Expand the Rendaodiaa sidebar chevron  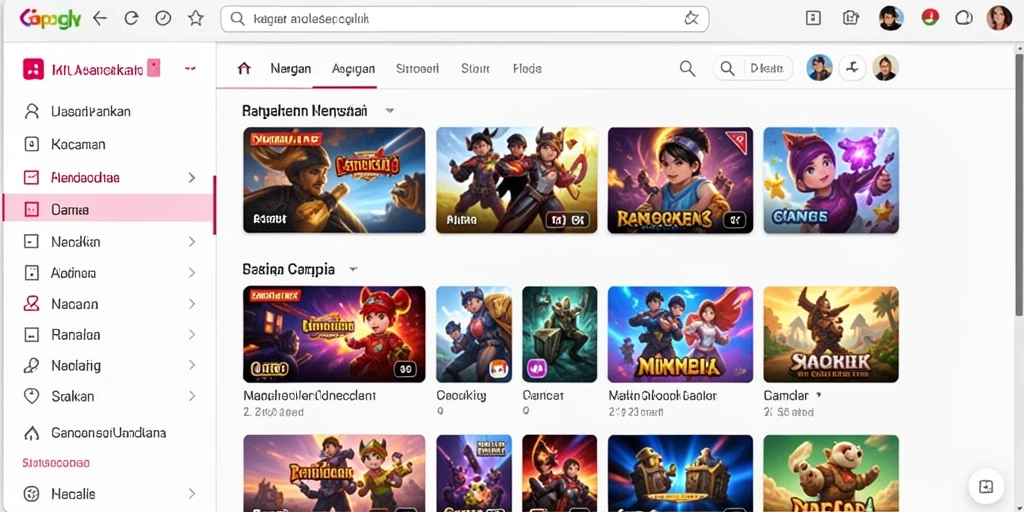point(191,178)
